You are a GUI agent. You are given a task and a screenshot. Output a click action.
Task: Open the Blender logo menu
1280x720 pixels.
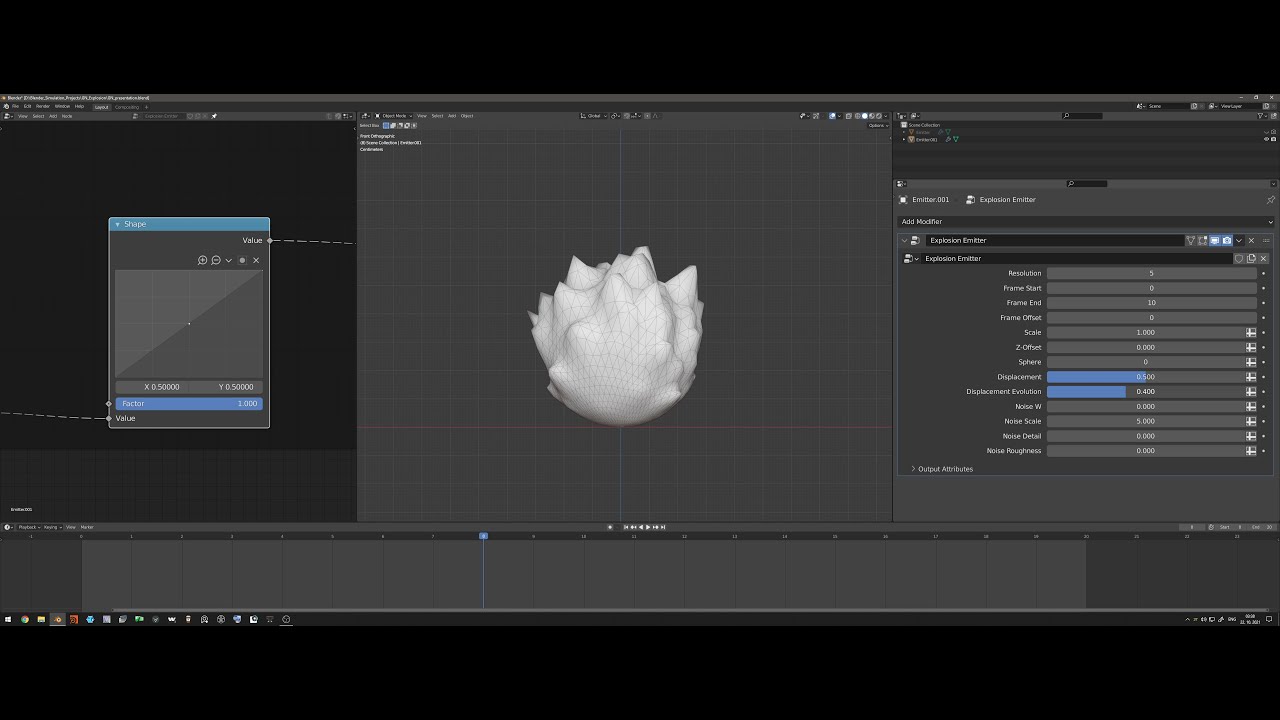(x=6, y=106)
